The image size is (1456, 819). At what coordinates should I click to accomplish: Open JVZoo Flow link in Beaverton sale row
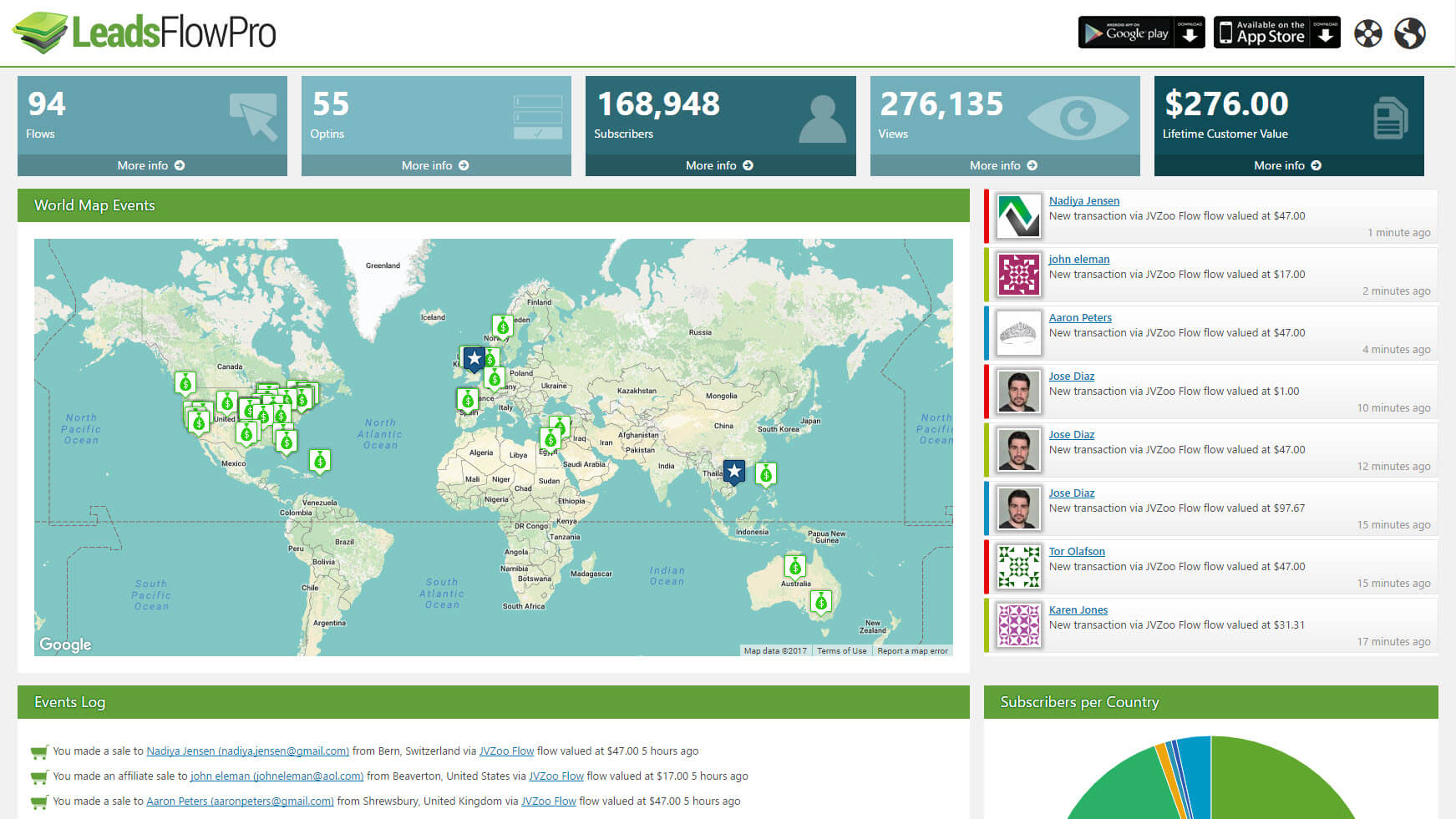pyautogui.click(x=556, y=776)
